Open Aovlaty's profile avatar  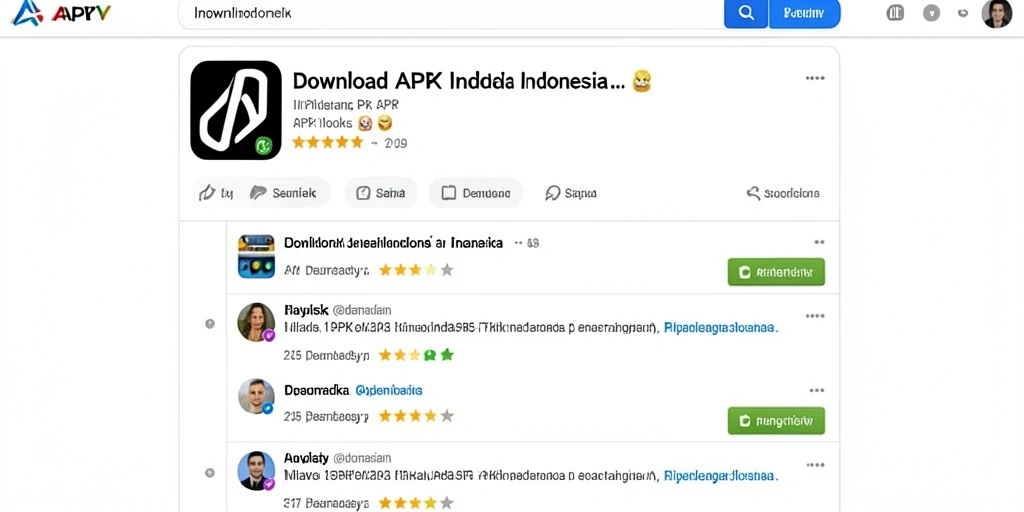click(255, 471)
